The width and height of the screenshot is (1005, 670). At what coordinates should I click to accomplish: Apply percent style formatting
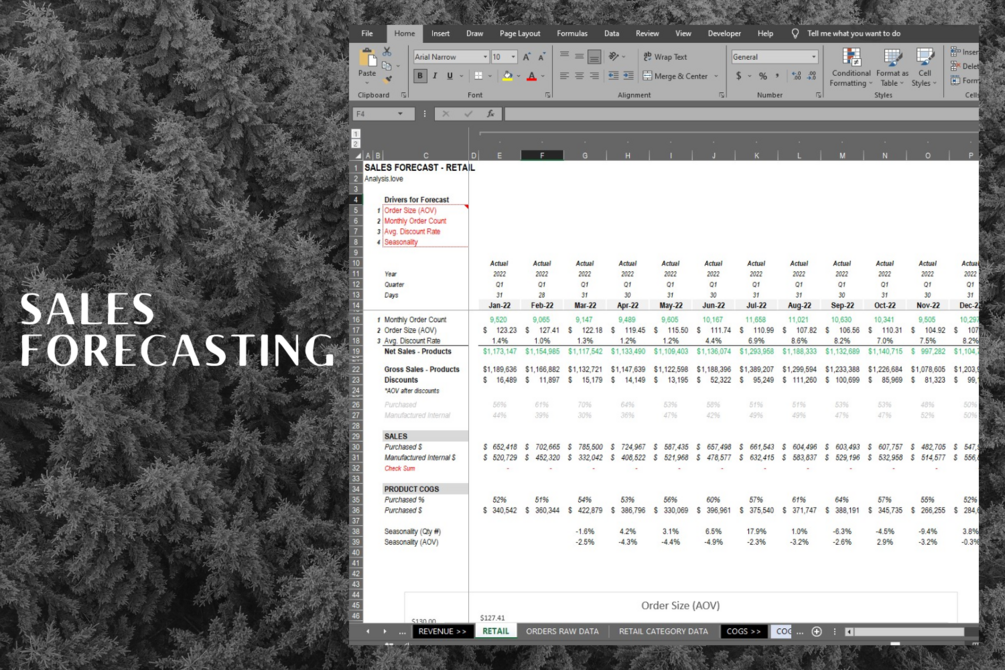(763, 76)
